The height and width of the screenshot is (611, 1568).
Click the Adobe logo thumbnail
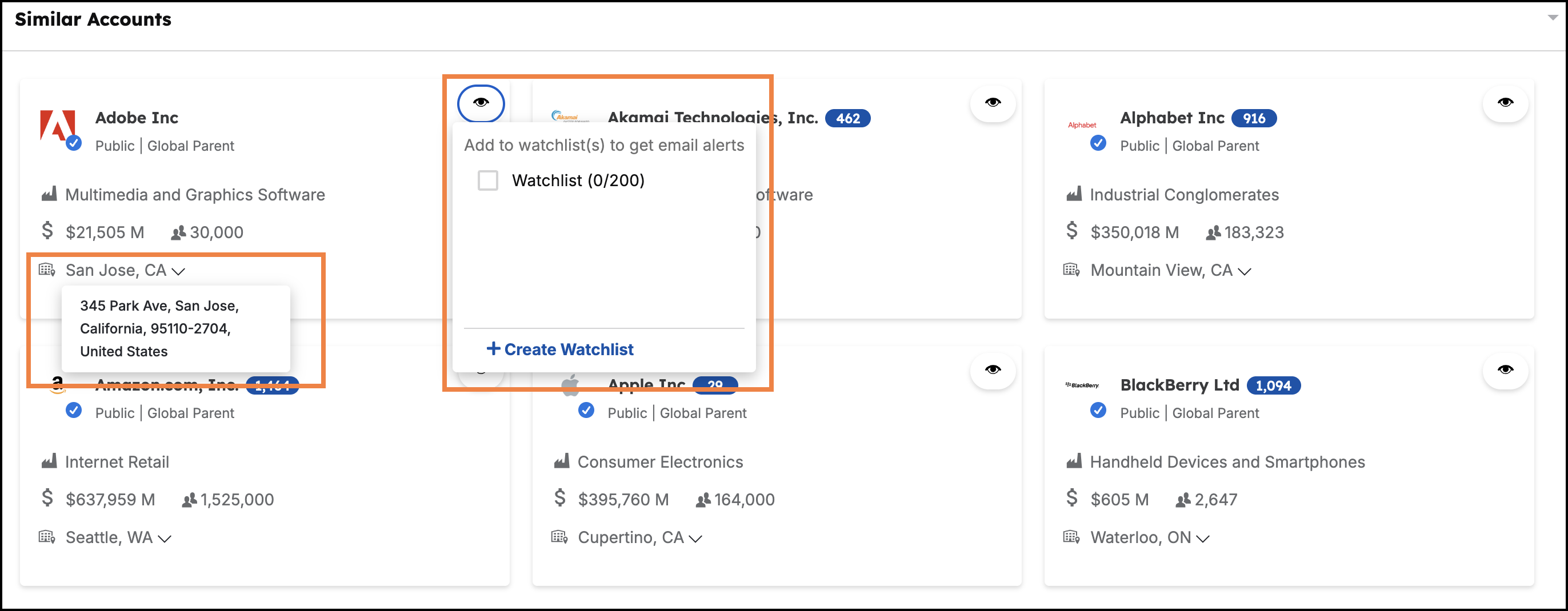pos(57,126)
